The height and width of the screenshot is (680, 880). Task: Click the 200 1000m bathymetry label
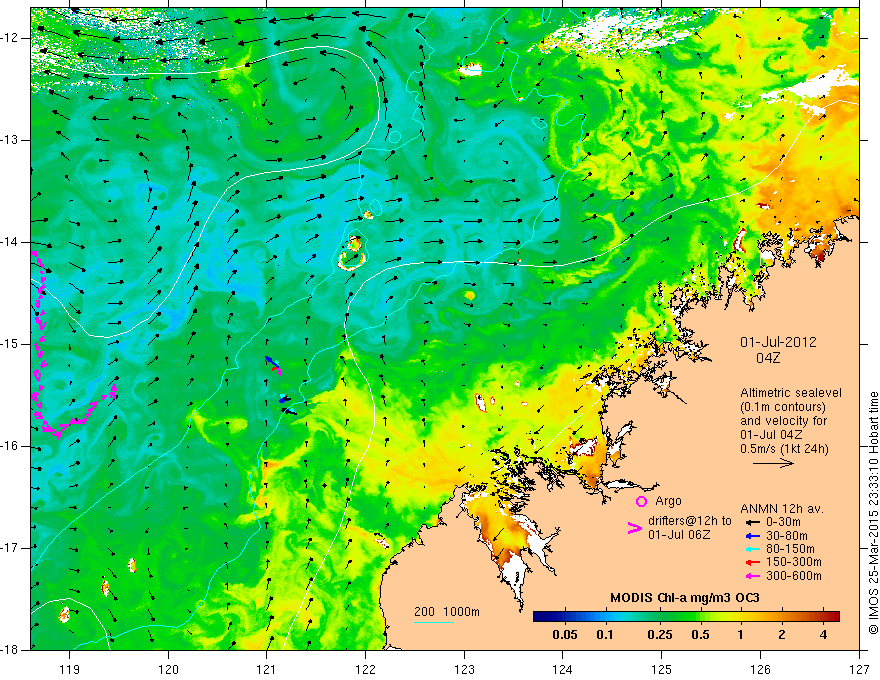coord(447,612)
